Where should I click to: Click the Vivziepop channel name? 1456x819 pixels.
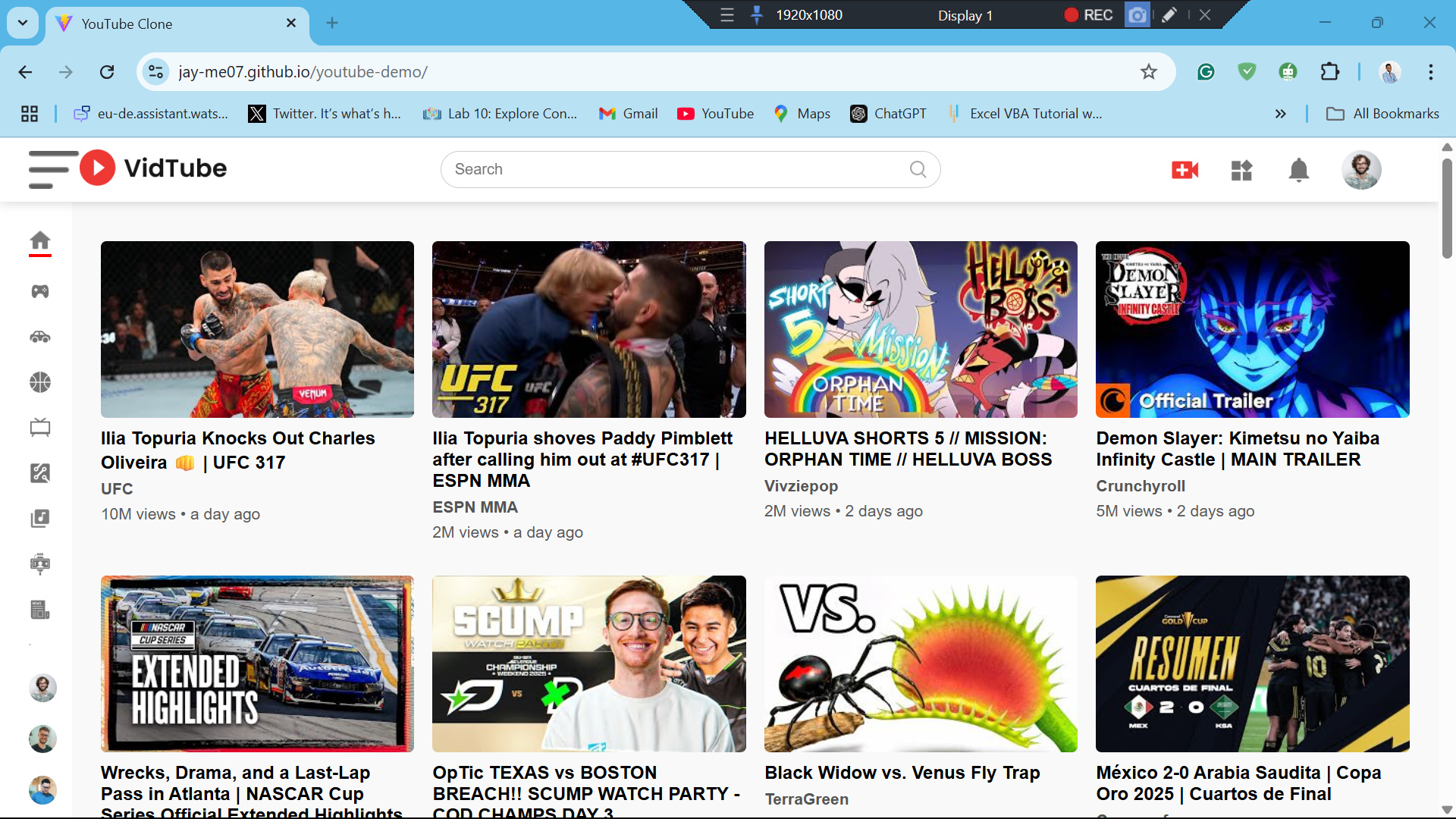(x=801, y=486)
